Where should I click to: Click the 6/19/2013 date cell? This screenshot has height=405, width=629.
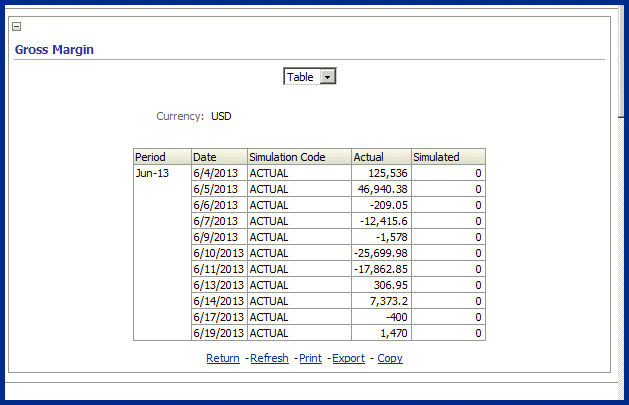[x=219, y=333]
